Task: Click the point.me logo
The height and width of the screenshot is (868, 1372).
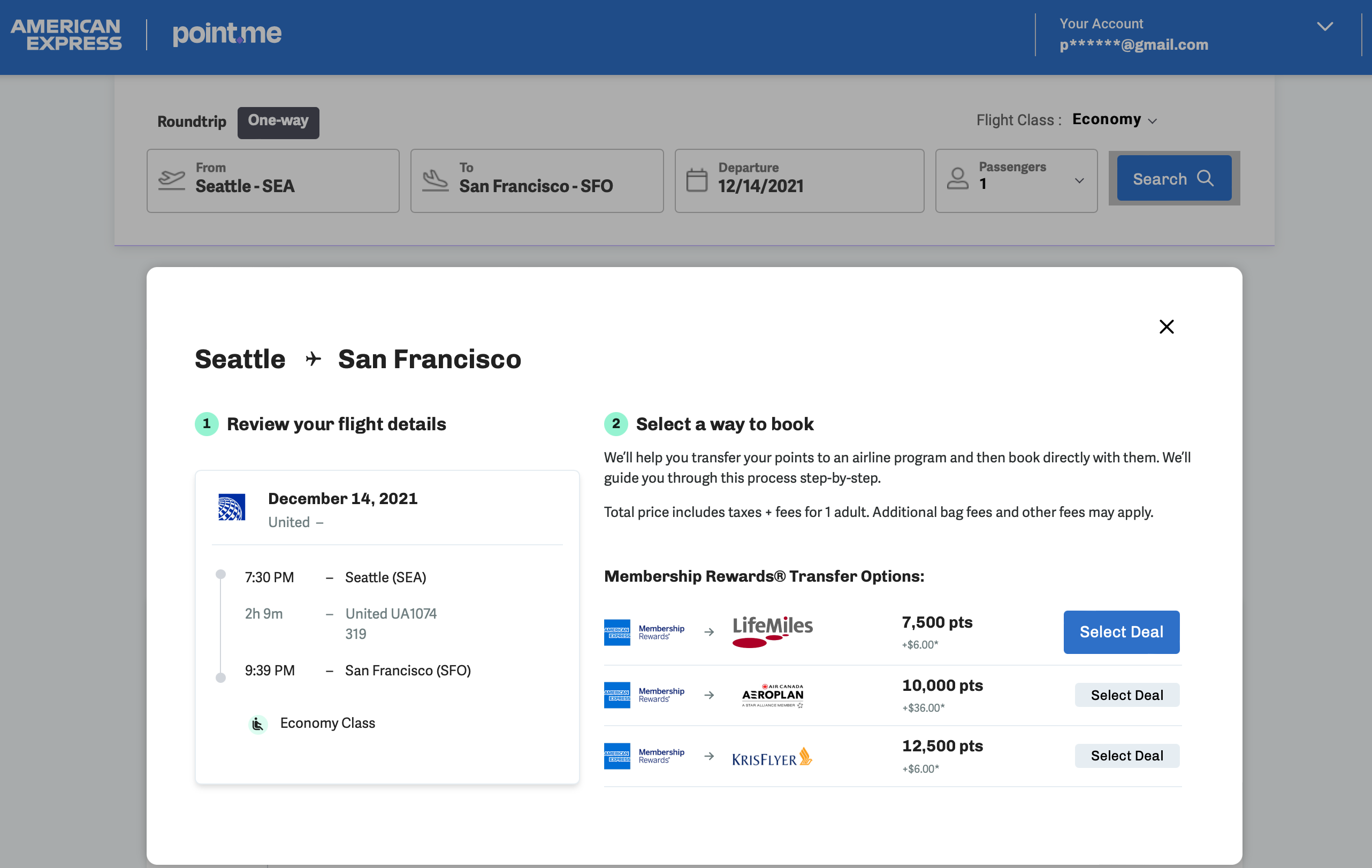Action: click(x=227, y=34)
